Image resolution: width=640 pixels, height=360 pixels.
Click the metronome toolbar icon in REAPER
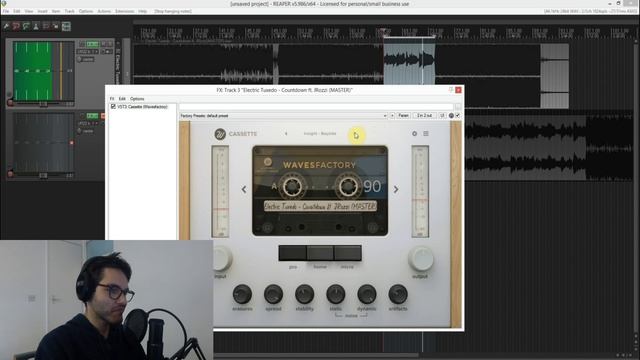36,27
